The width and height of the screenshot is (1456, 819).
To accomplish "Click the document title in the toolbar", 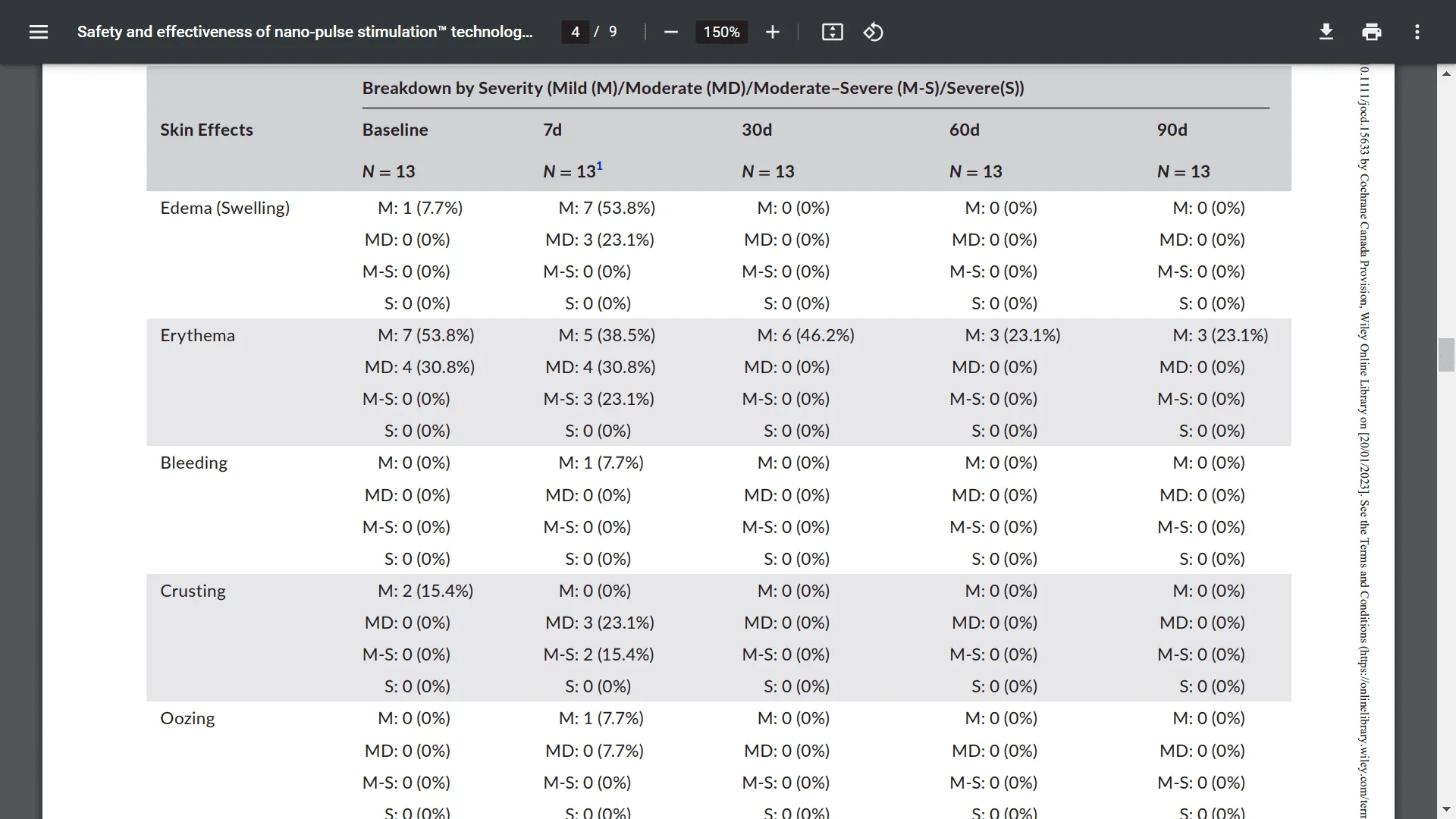I will click(305, 32).
